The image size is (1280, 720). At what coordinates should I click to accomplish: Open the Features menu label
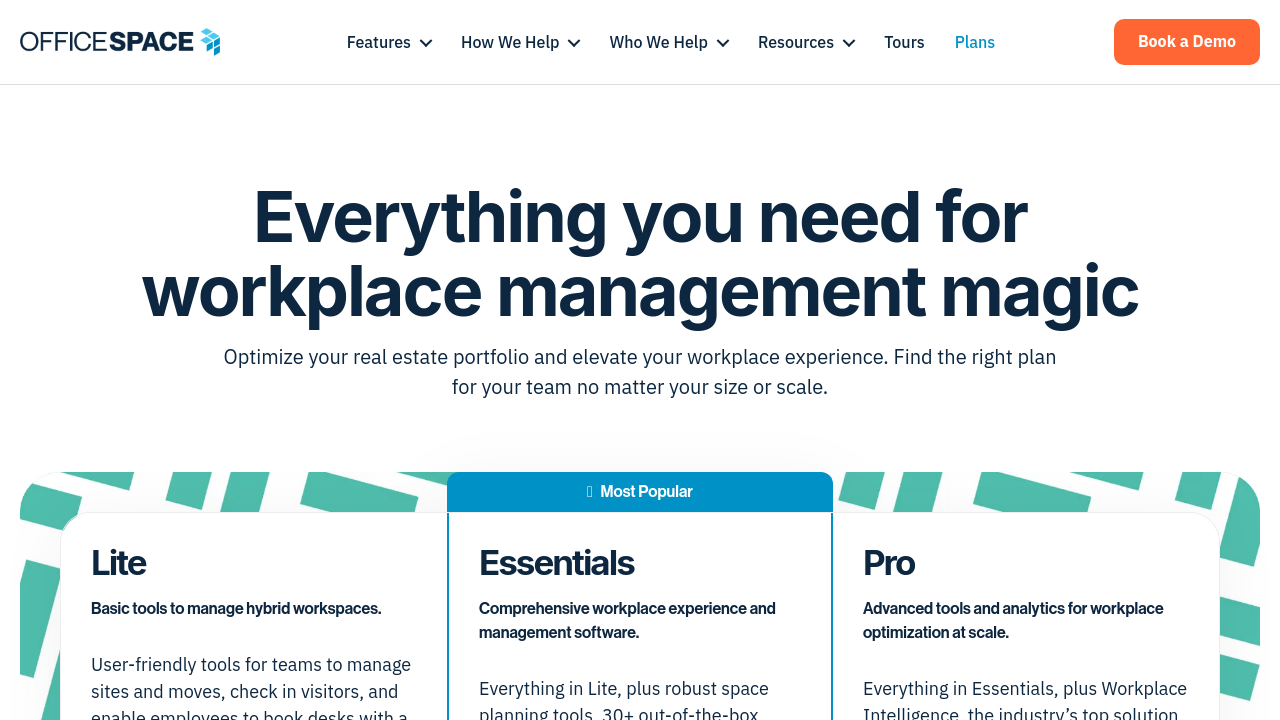tap(378, 42)
